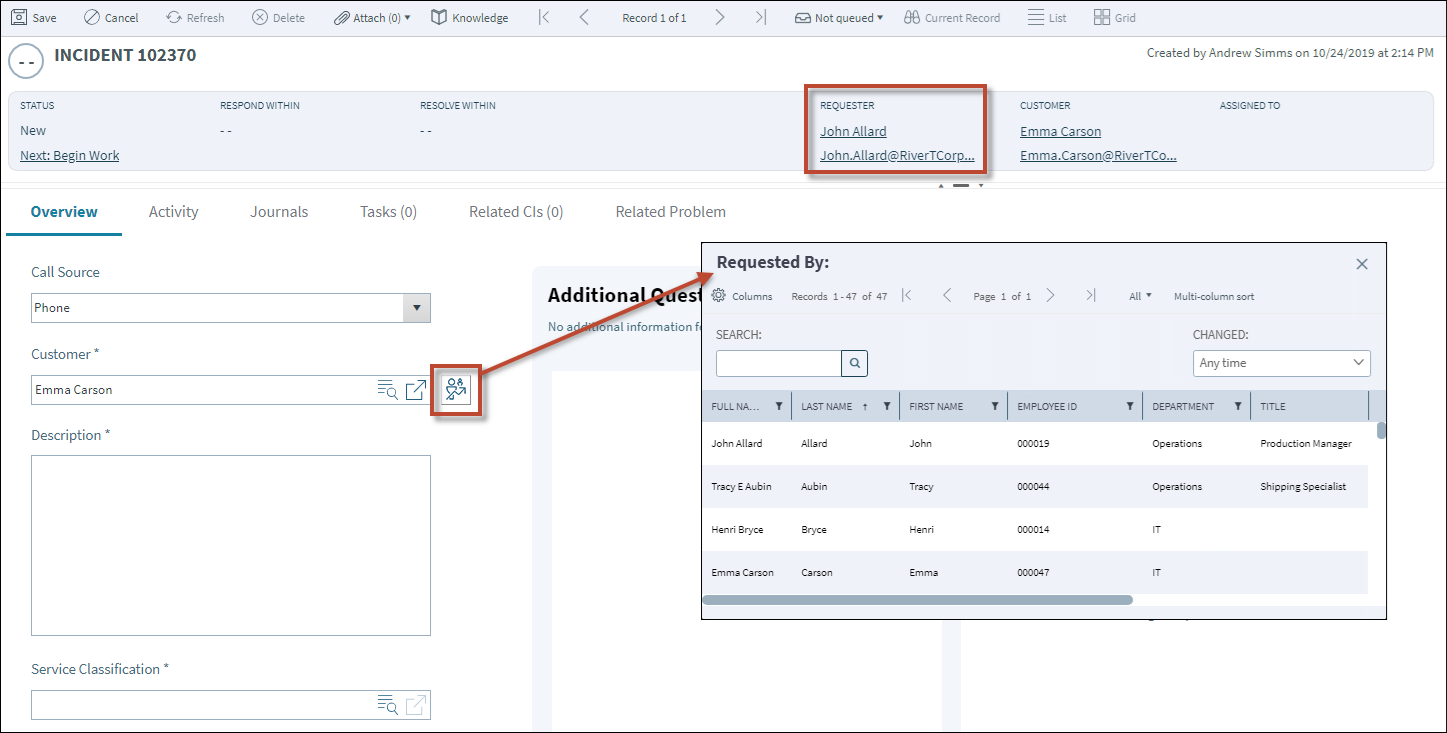Open Columns settings gear in Requested By dialog
Viewport: 1447px width, 733px height.
coord(718,295)
